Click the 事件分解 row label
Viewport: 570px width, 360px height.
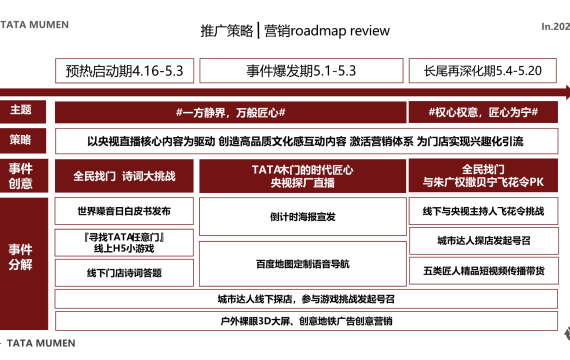[24, 264]
